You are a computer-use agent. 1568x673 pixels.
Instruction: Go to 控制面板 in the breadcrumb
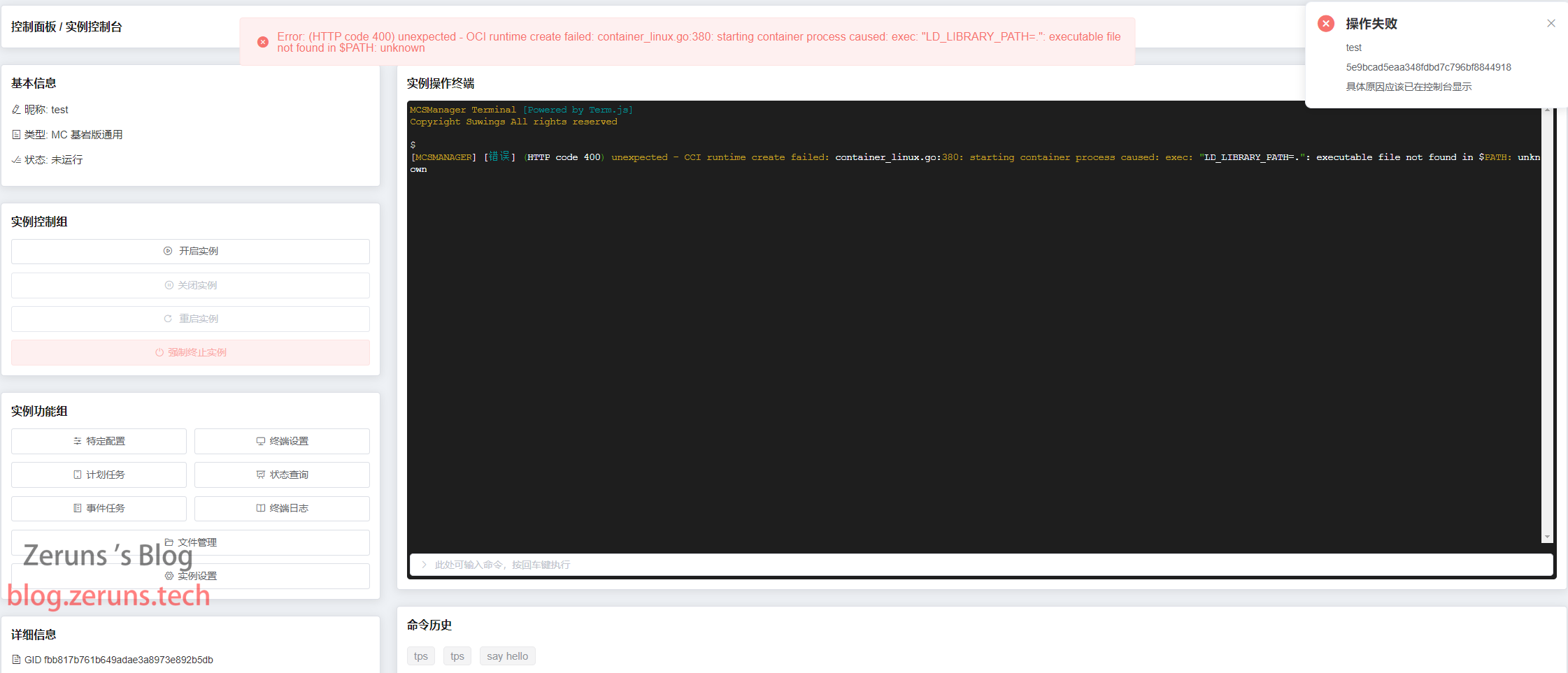[x=34, y=27]
